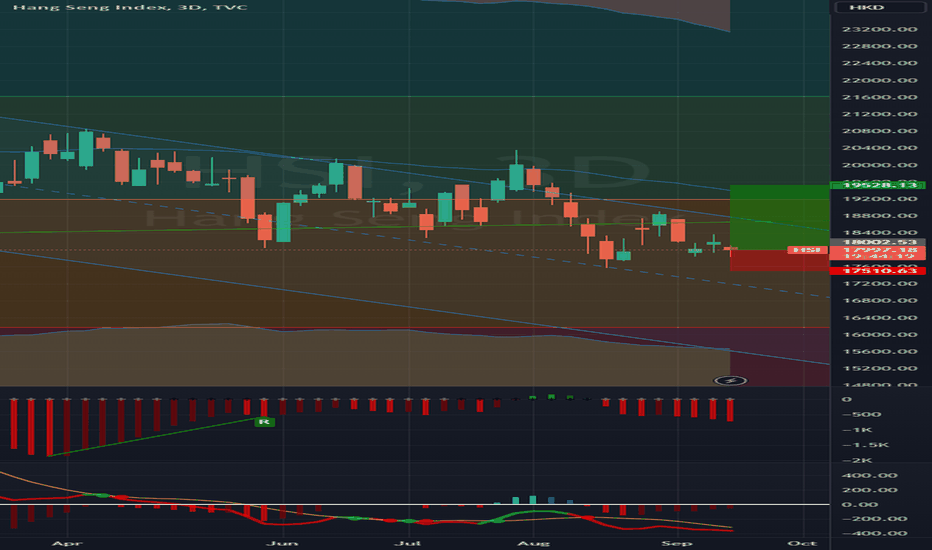This screenshot has width=932, height=550.
Task: Click the 19200.00 price axis value
Action: click(879, 199)
